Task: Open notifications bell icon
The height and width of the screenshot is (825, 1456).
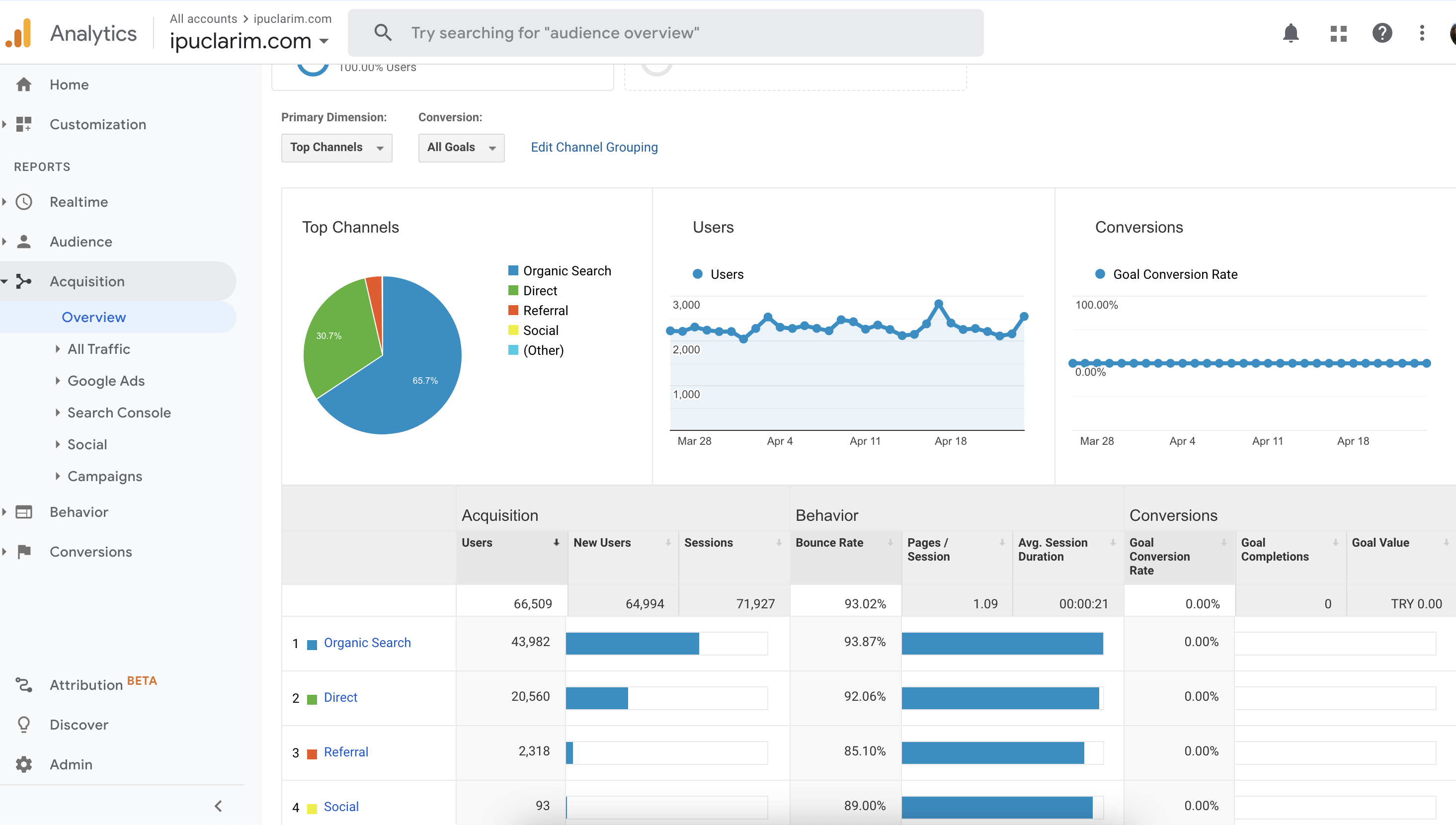Action: point(1291,33)
